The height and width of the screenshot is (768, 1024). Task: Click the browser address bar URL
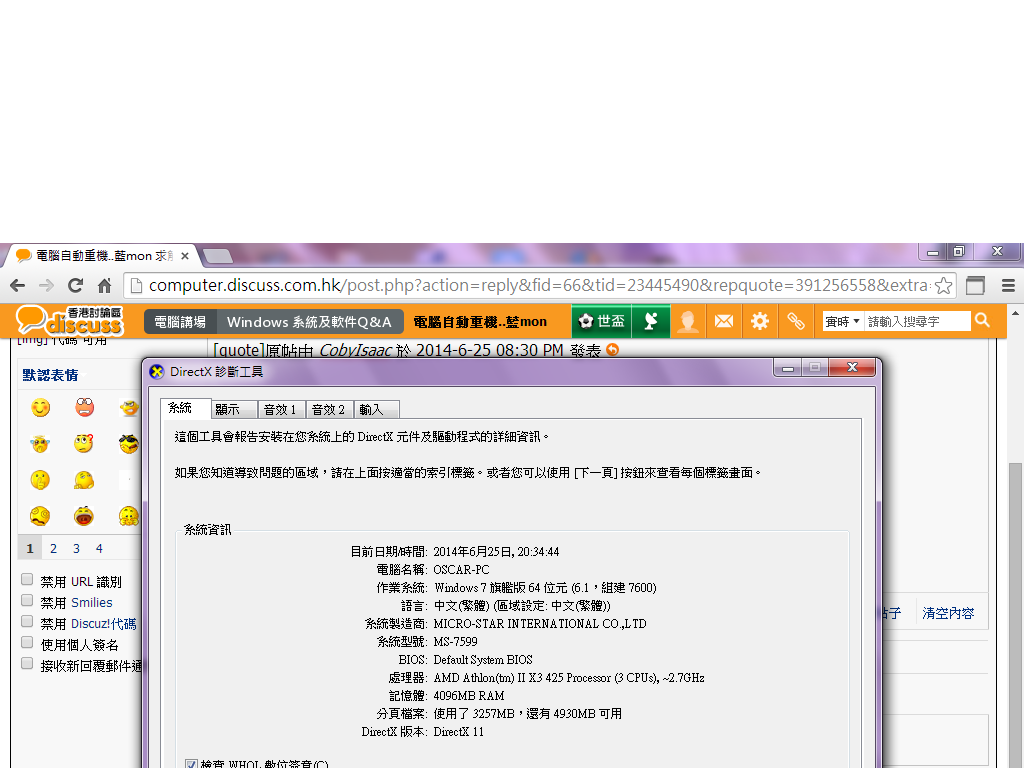(539, 285)
